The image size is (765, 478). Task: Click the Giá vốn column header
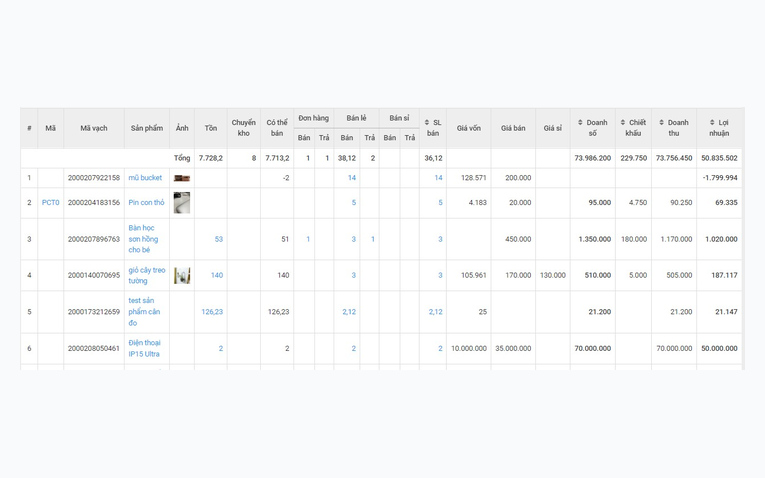click(469, 128)
